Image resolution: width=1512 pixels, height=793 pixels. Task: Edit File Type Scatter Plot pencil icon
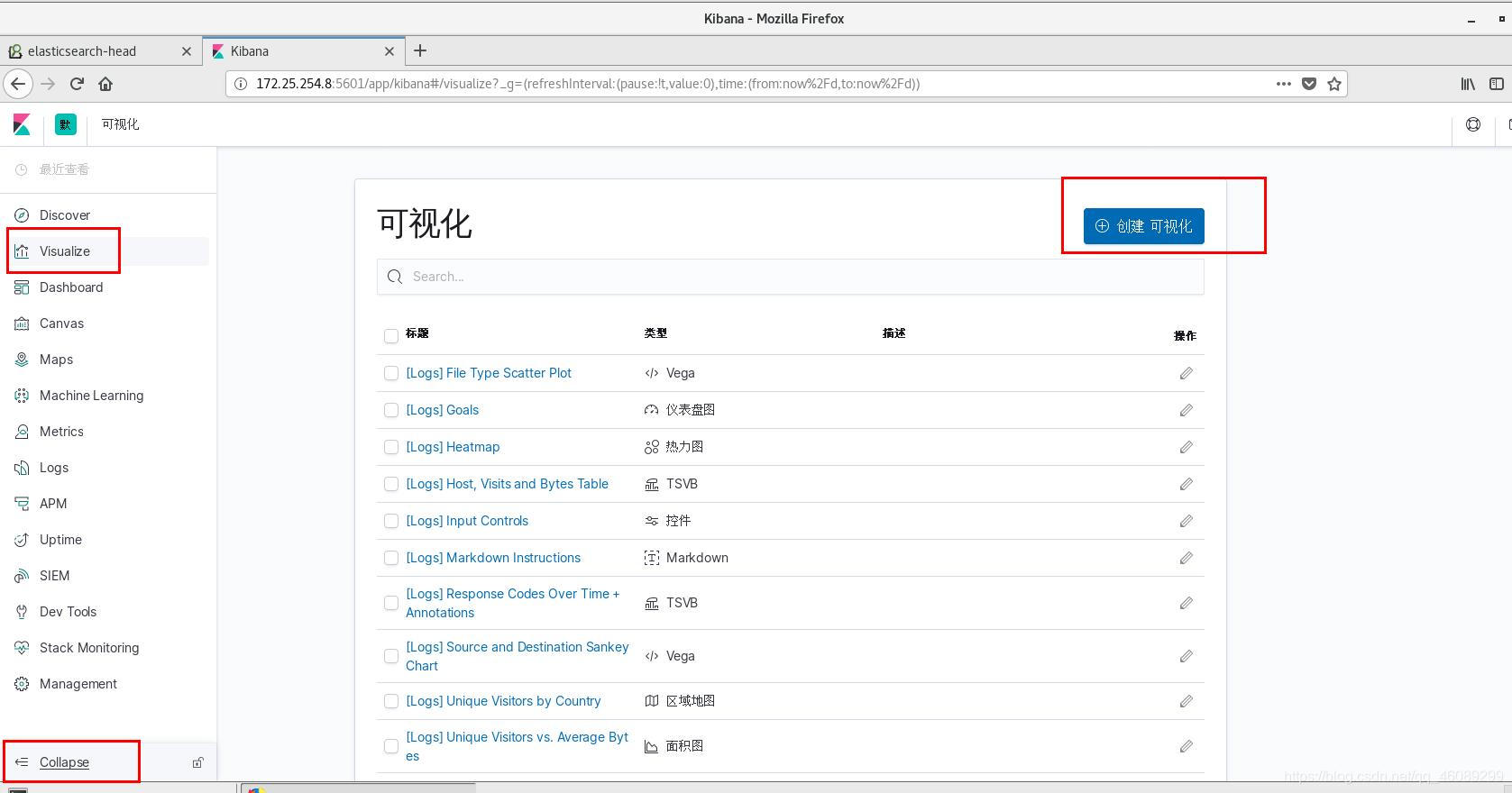point(1186,373)
